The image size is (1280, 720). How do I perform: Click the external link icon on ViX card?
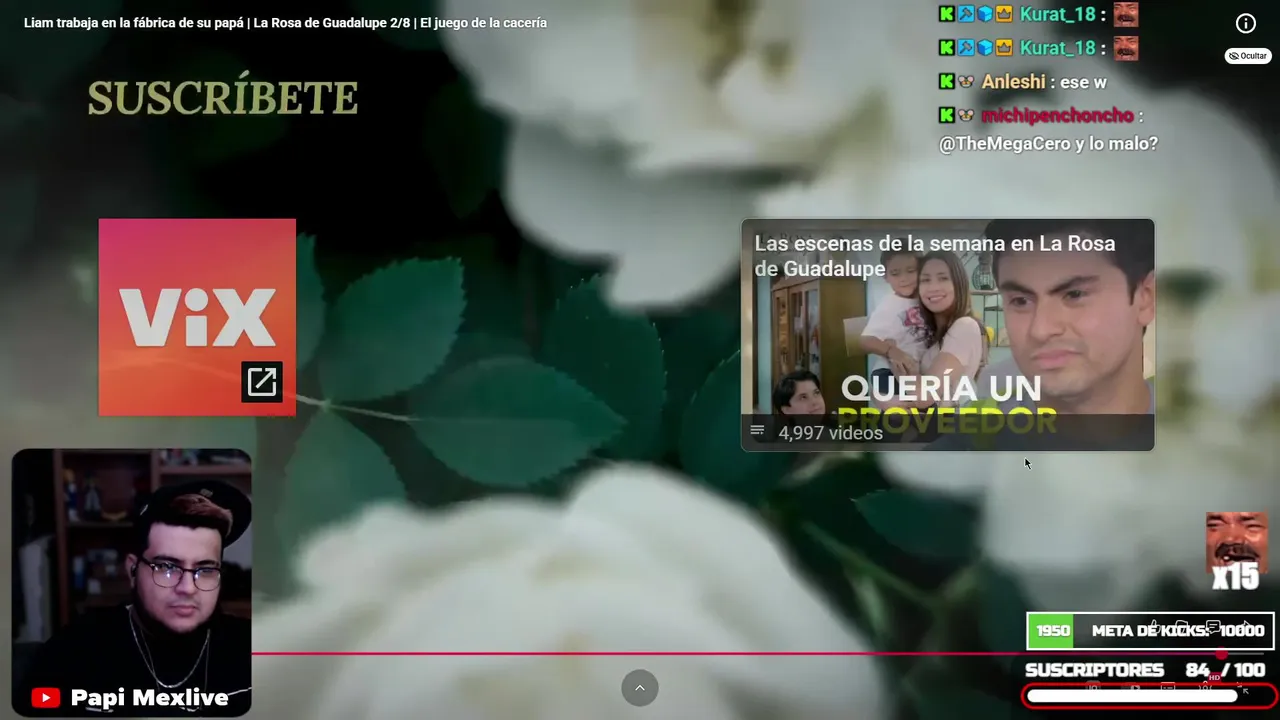[262, 382]
